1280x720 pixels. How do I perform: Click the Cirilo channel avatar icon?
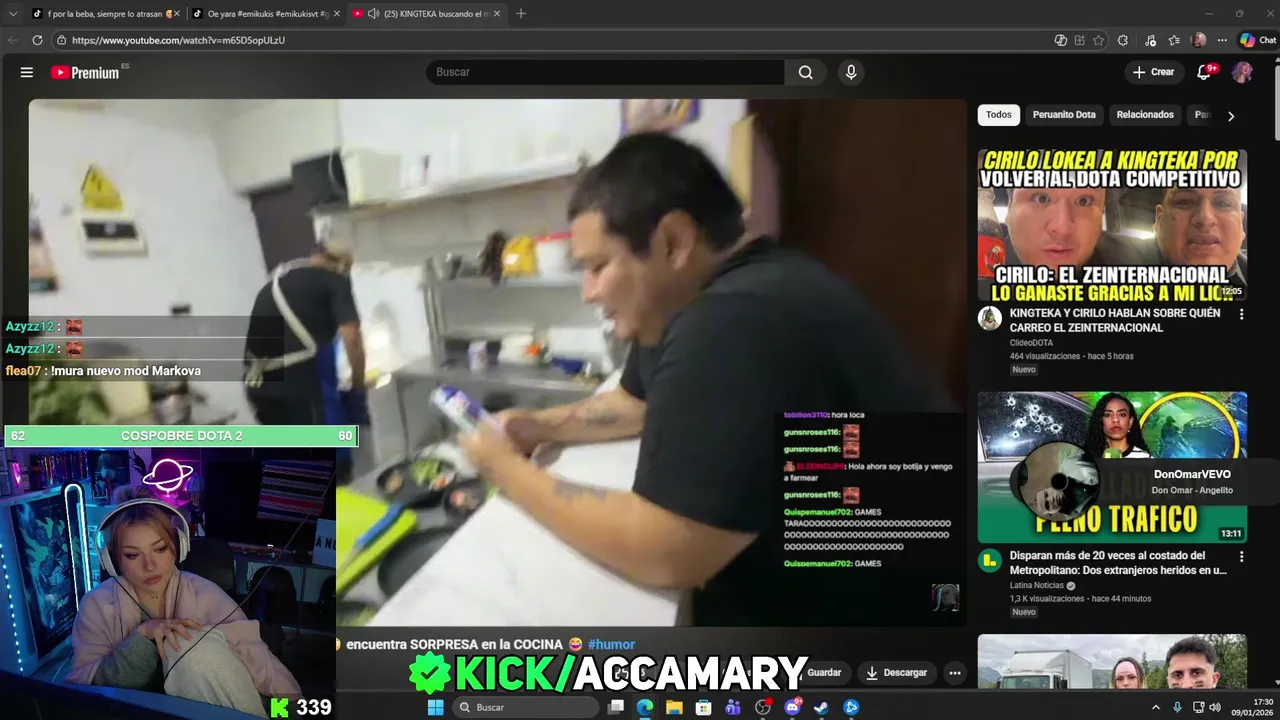tap(990, 319)
